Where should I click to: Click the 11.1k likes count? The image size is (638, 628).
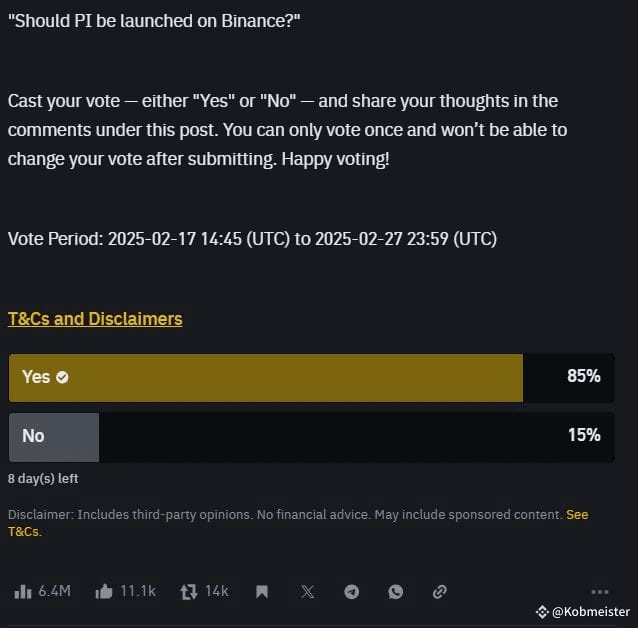(x=138, y=591)
